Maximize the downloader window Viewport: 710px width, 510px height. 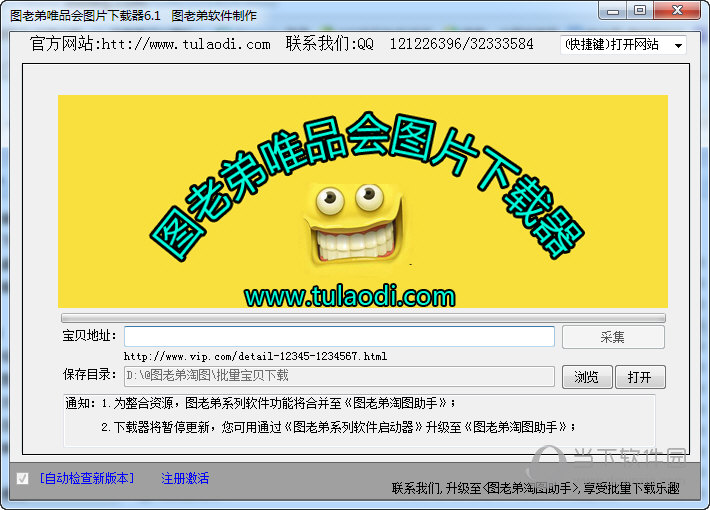(640, 10)
